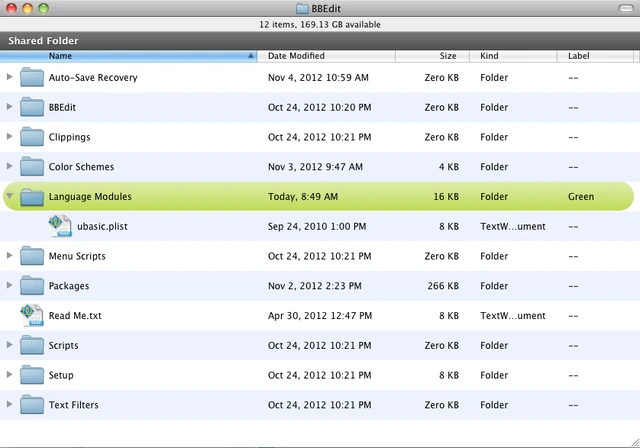Image resolution: width=640 pixels, height=448 pixels.
Task: Click the Menu Scripts folder icon
Action: pos(32,256)
